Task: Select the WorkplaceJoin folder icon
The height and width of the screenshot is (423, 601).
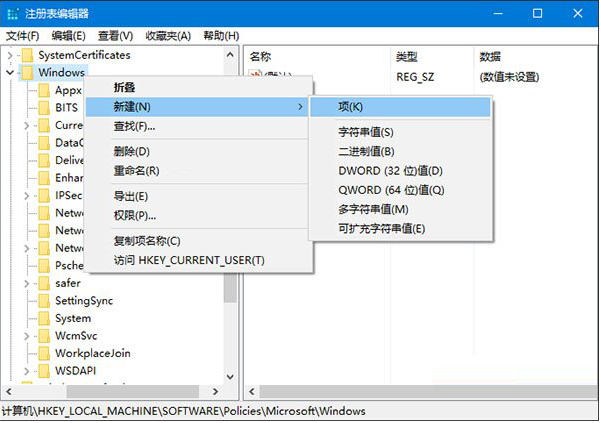Action: 44,353
